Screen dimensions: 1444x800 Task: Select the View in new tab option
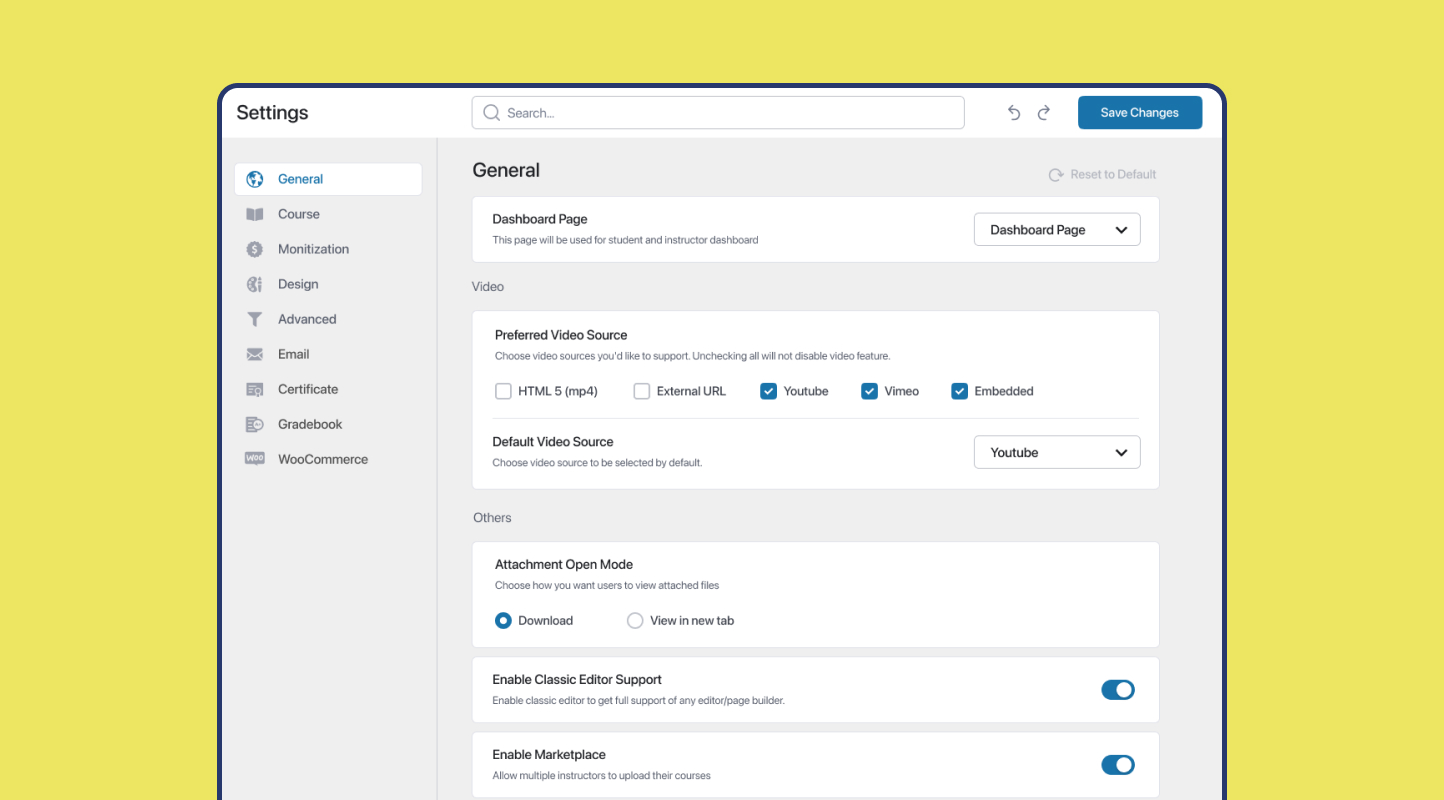click(x=635, y=620)
